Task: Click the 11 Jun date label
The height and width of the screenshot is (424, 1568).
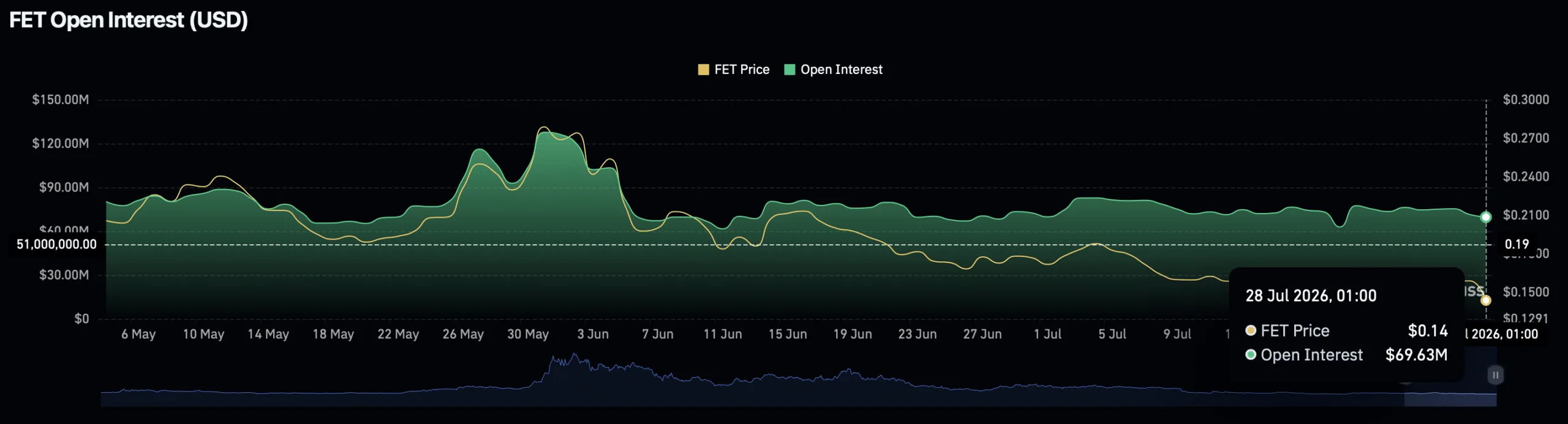Action: tap(723, 334)
